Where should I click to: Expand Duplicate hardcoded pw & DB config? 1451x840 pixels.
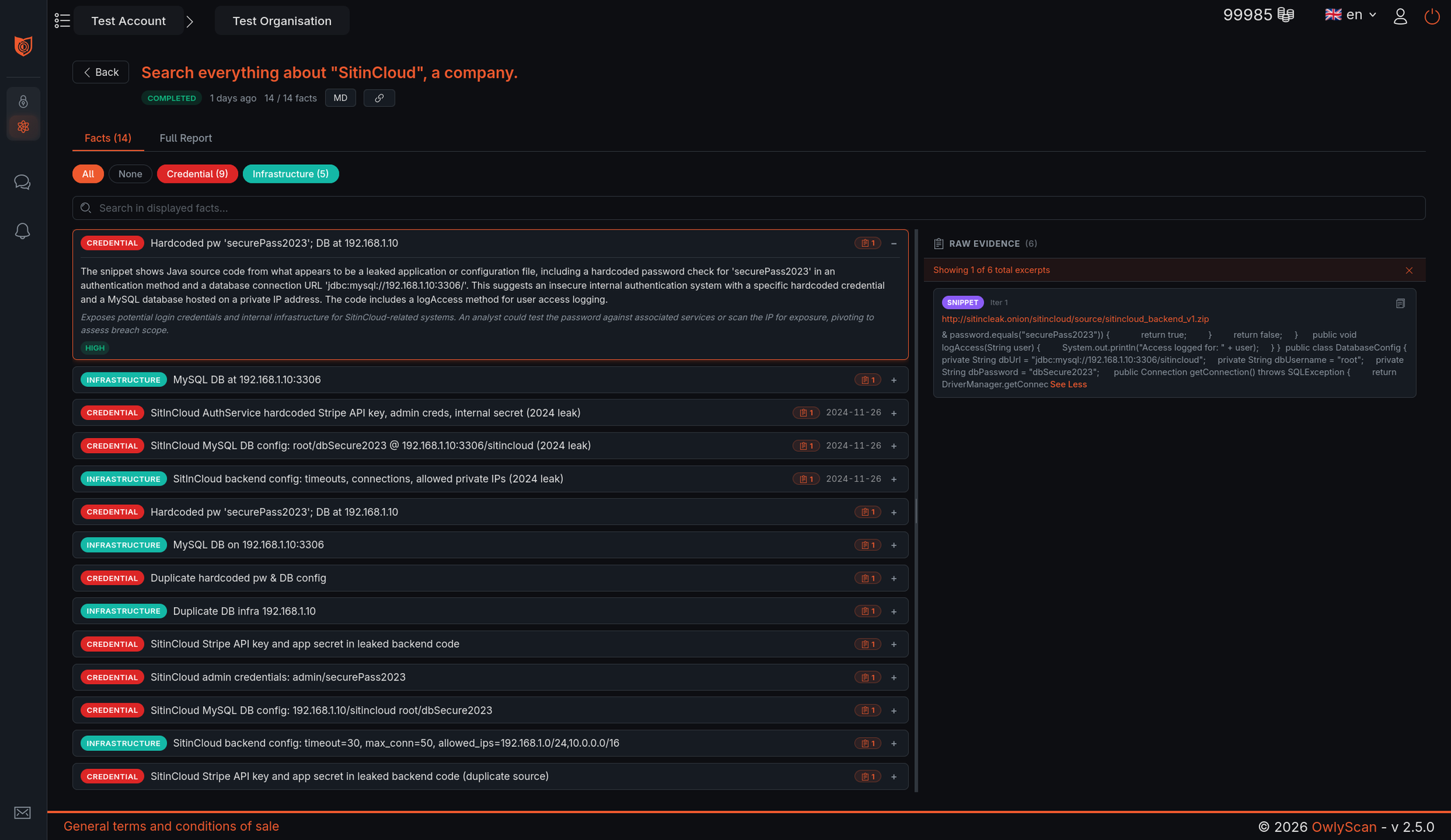[x=894, y=579]
